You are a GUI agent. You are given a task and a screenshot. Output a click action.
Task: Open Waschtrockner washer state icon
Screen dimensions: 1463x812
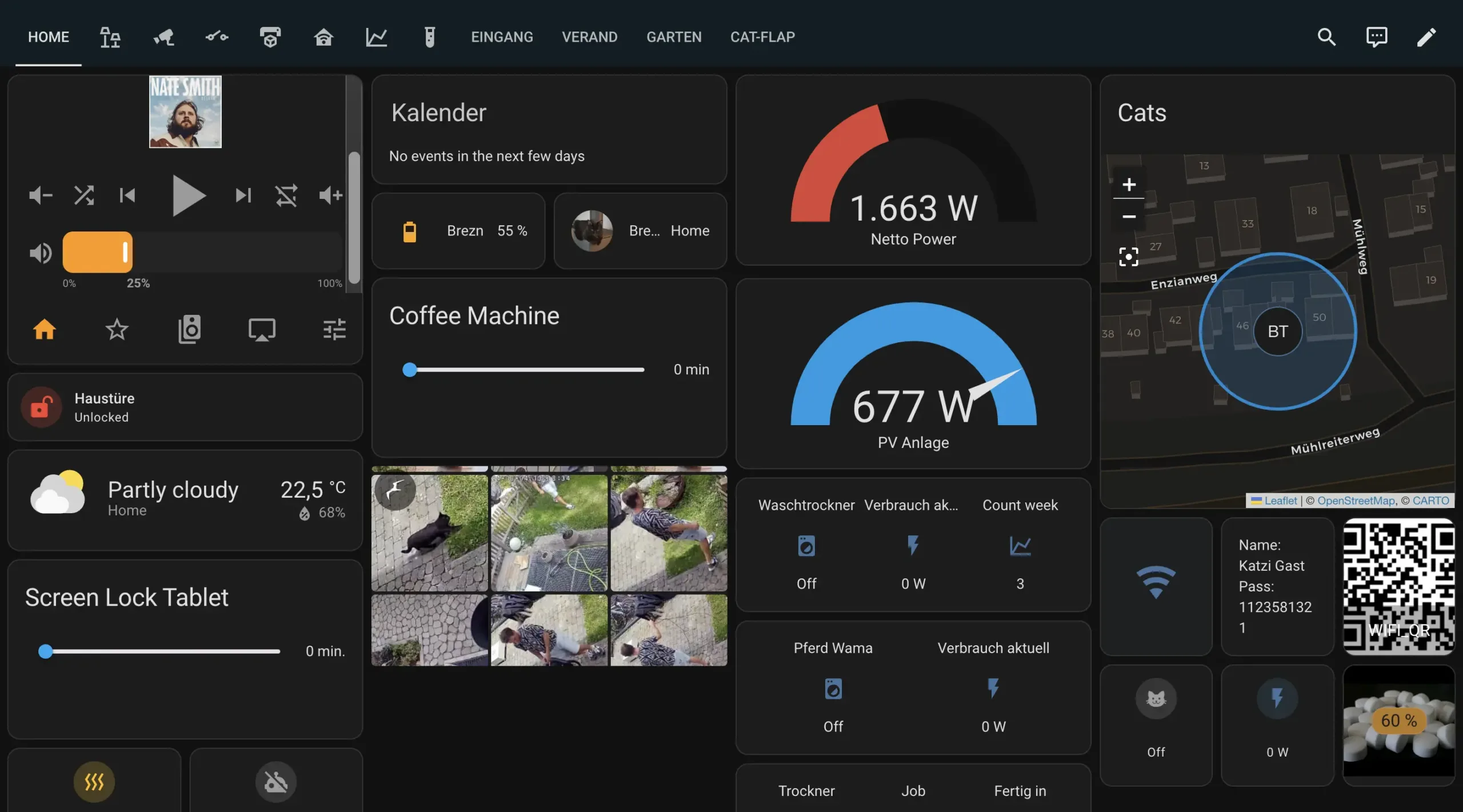tap(806, 546)
